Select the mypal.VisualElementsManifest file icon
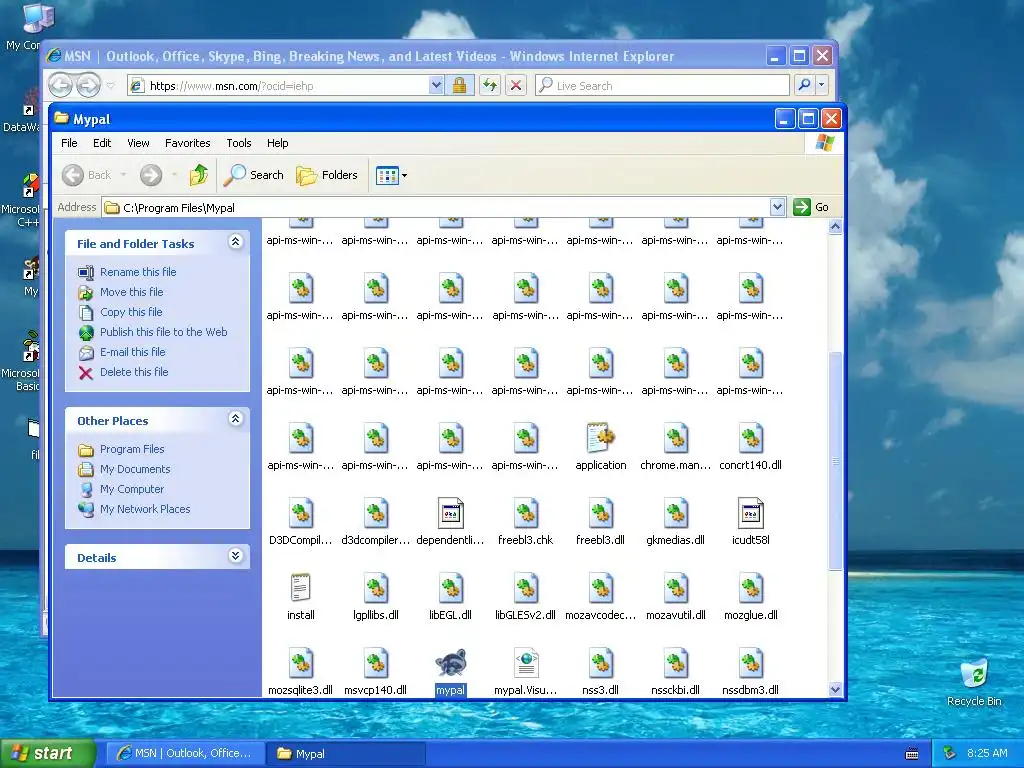 (526, 663)
